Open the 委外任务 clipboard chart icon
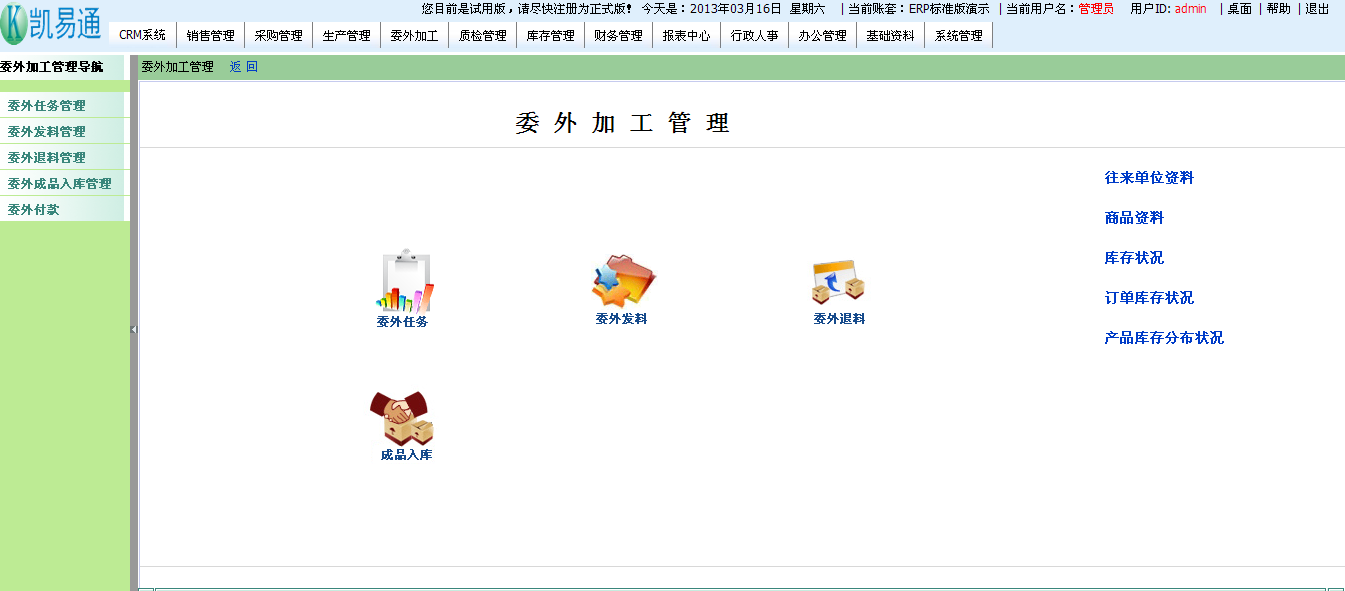1345x591 pixels. point(404,282)
